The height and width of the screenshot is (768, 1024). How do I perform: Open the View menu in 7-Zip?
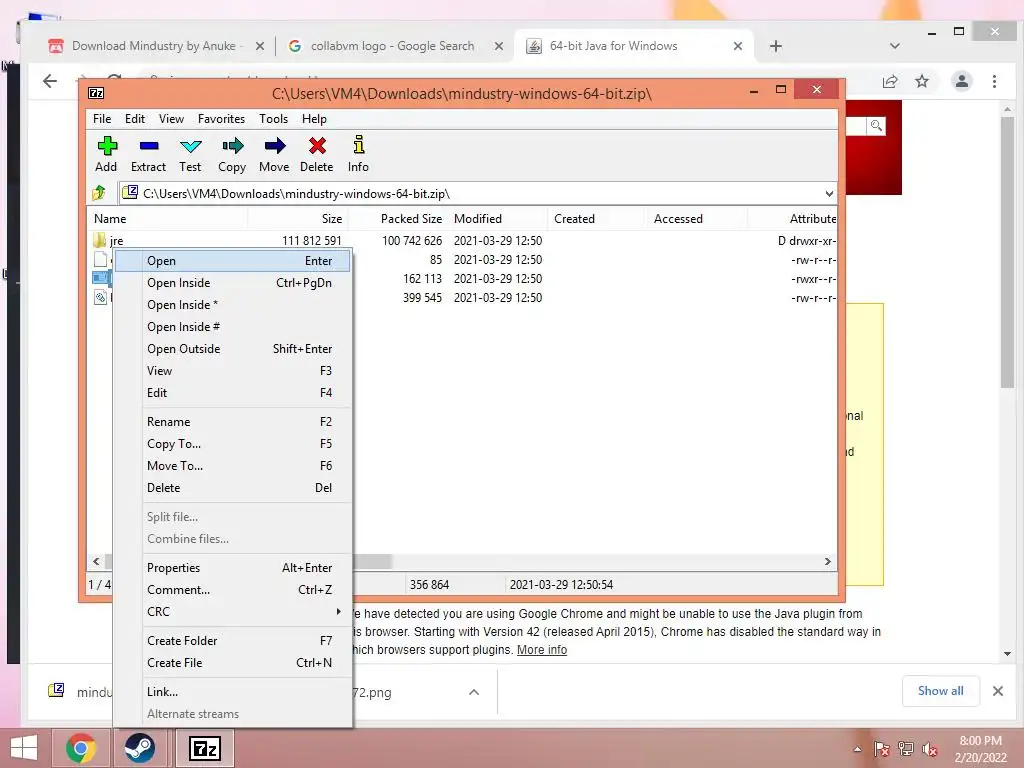point(171,118)
